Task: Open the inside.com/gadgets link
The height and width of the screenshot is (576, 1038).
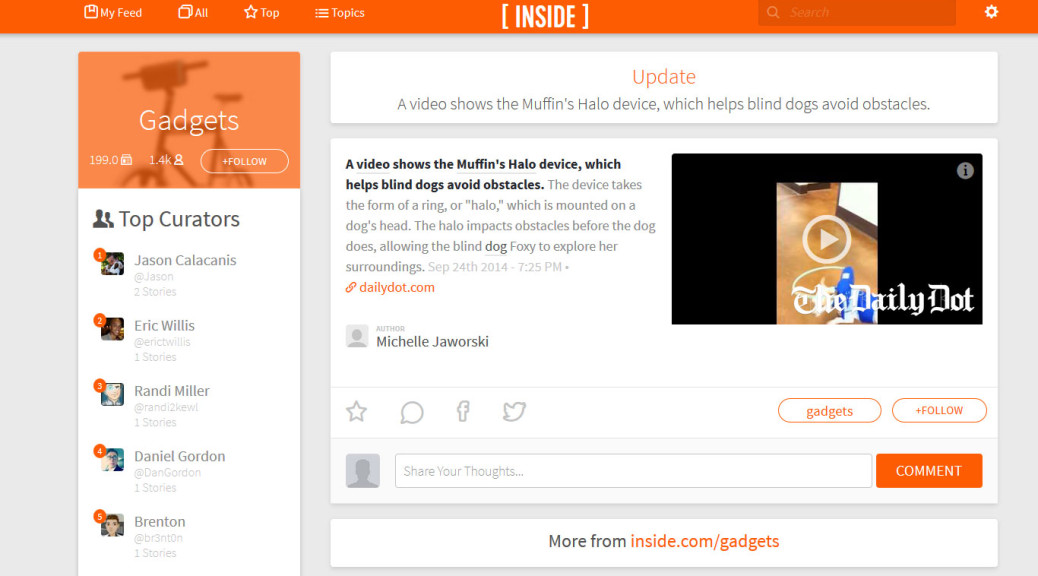Action: tap(704, 542)
